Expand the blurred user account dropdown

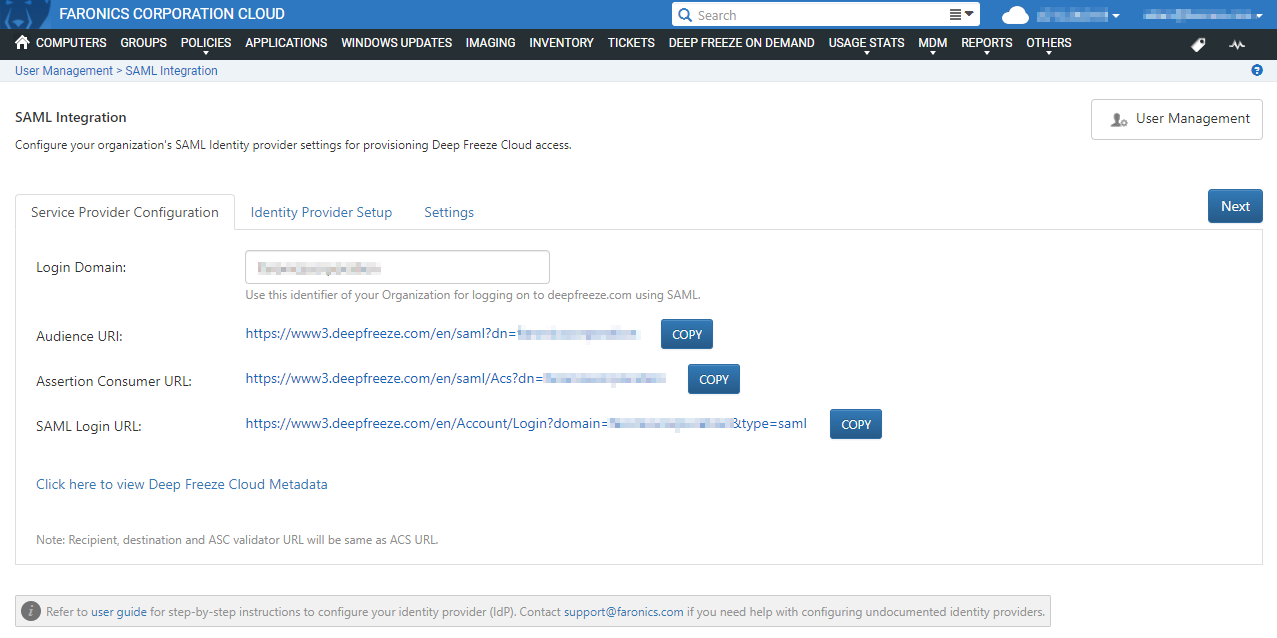(1203, 15)
